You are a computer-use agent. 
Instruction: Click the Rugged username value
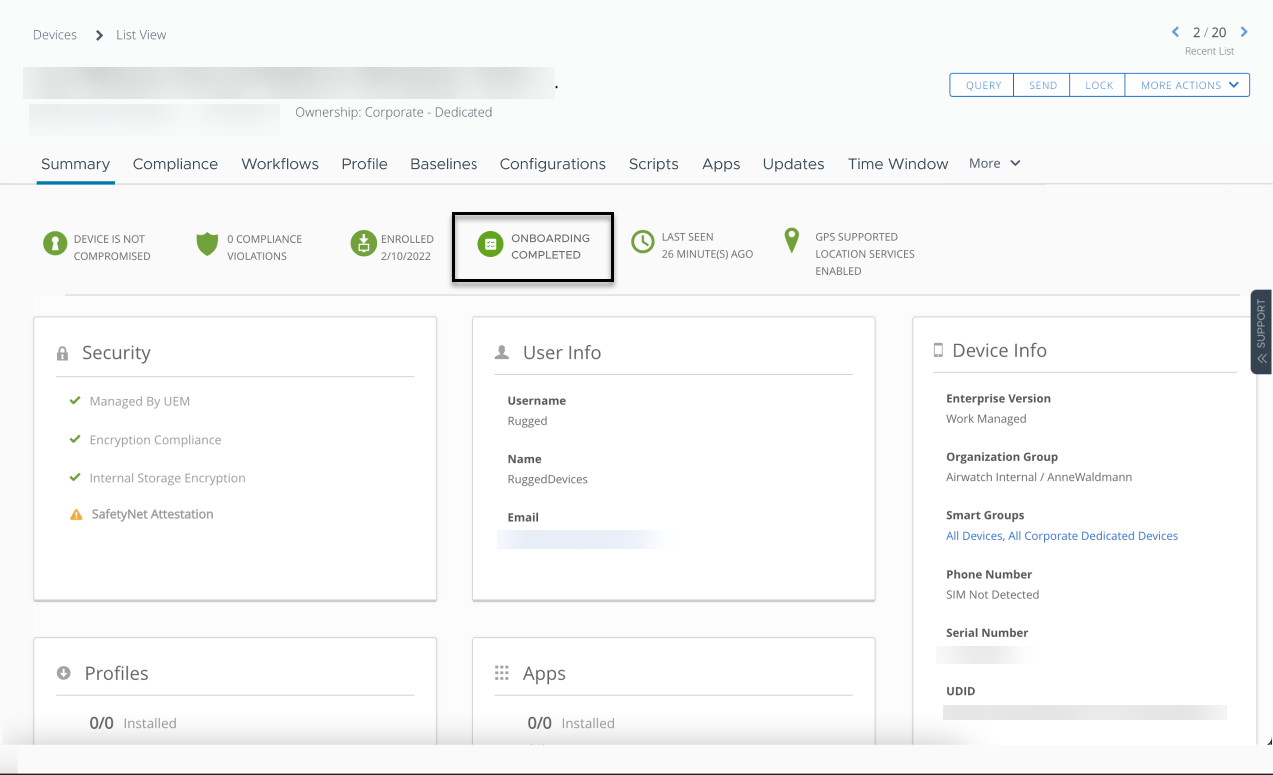pyautogui.click(x=527, y=421)
